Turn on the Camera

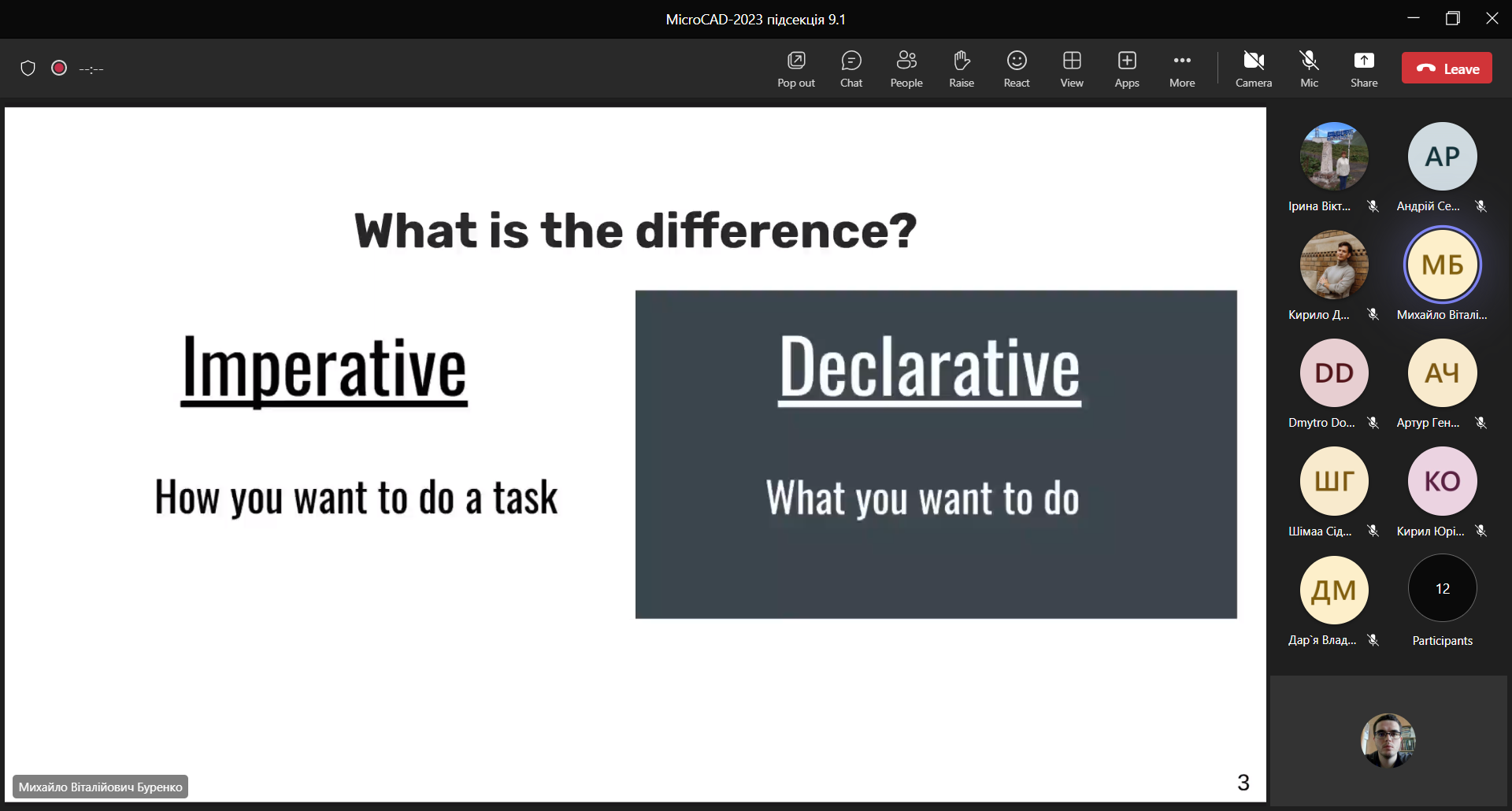coord(1254,69)
